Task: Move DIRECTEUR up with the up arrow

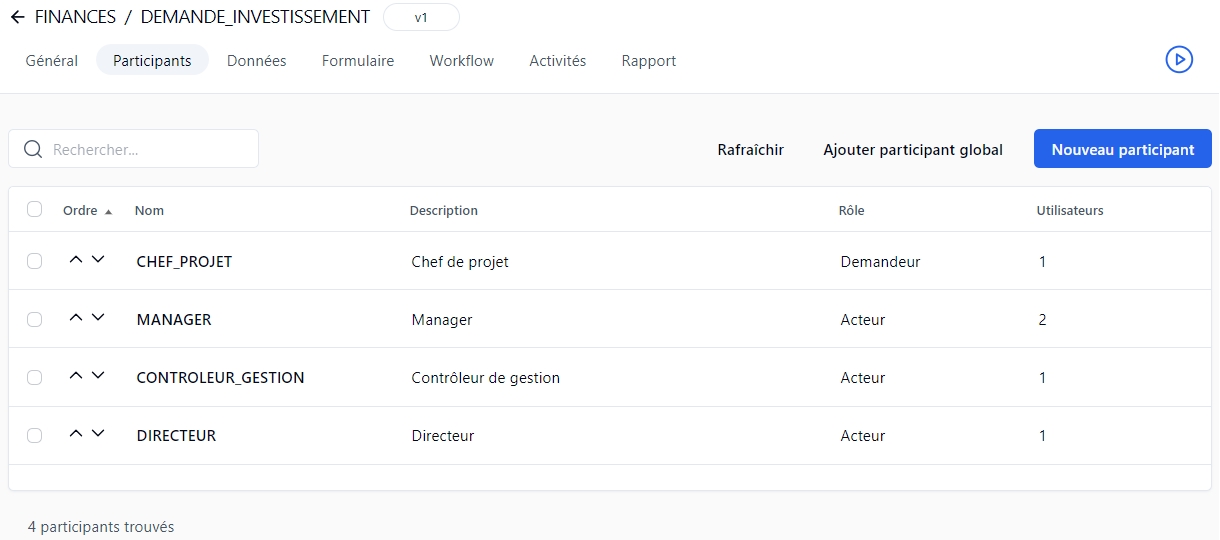Action: 76,434
